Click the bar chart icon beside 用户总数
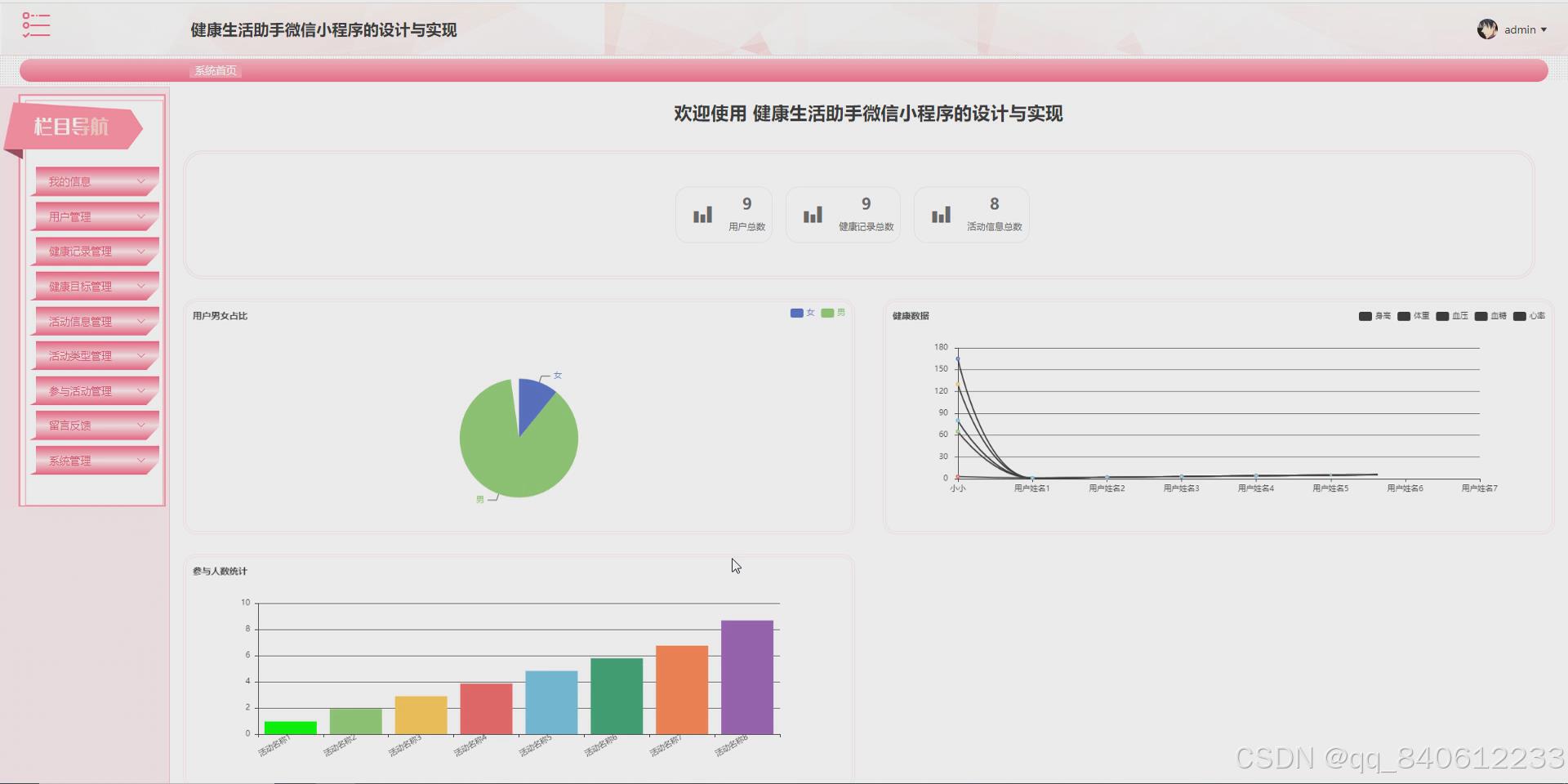The height and width of the screenshot is (784, 1568). (x=702, y=214)
